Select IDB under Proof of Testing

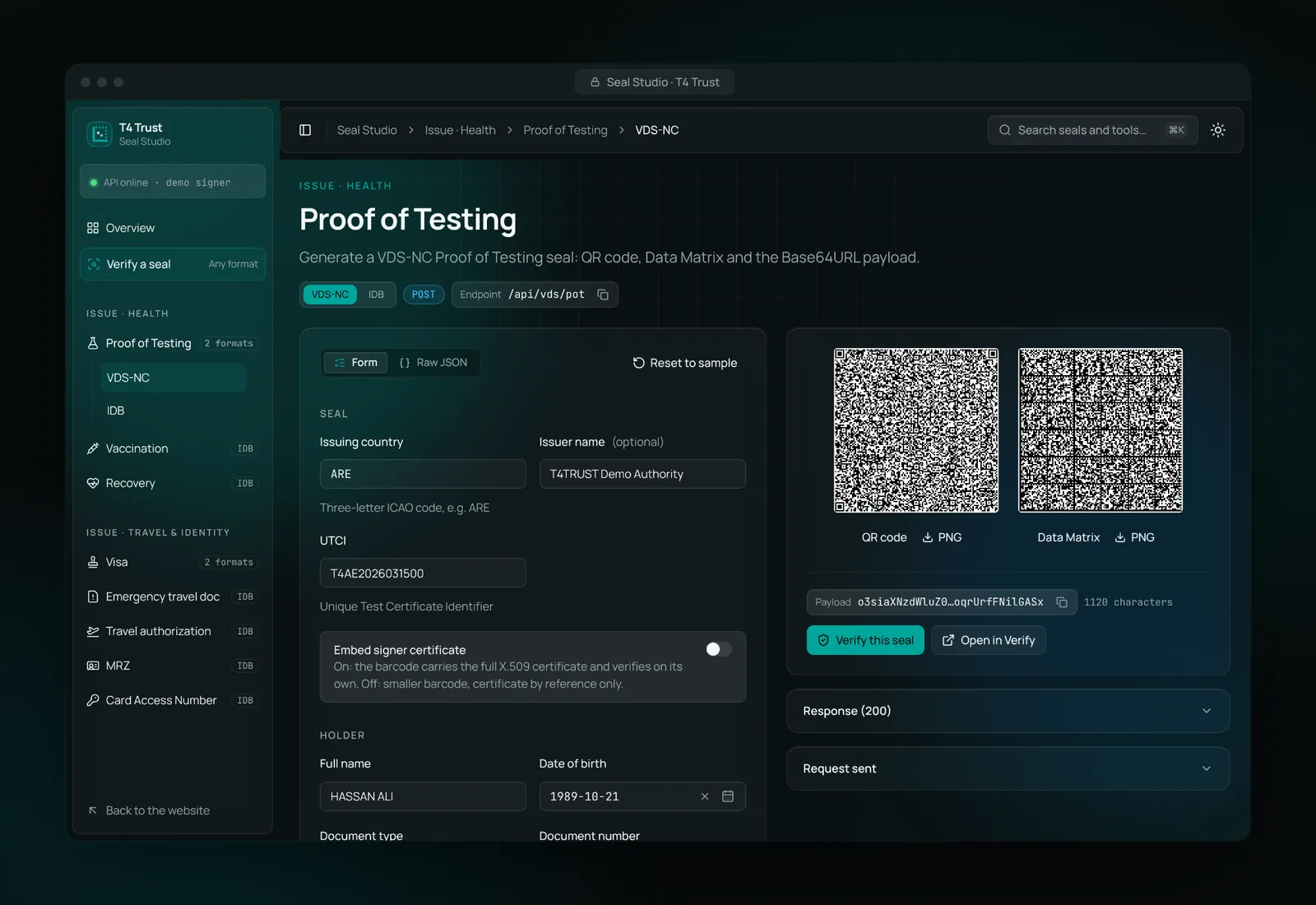(173, 411)
